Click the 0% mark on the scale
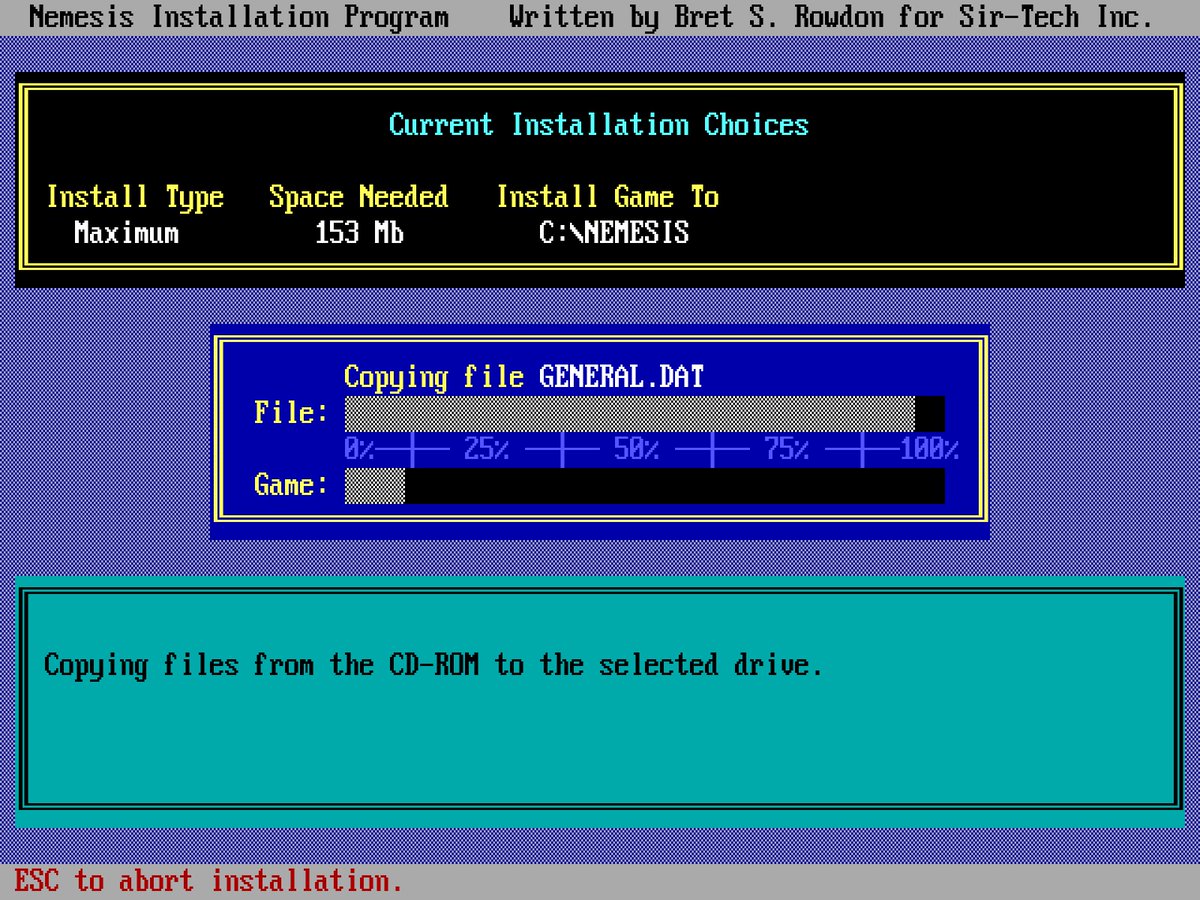1200x900 pixels. 359,450
